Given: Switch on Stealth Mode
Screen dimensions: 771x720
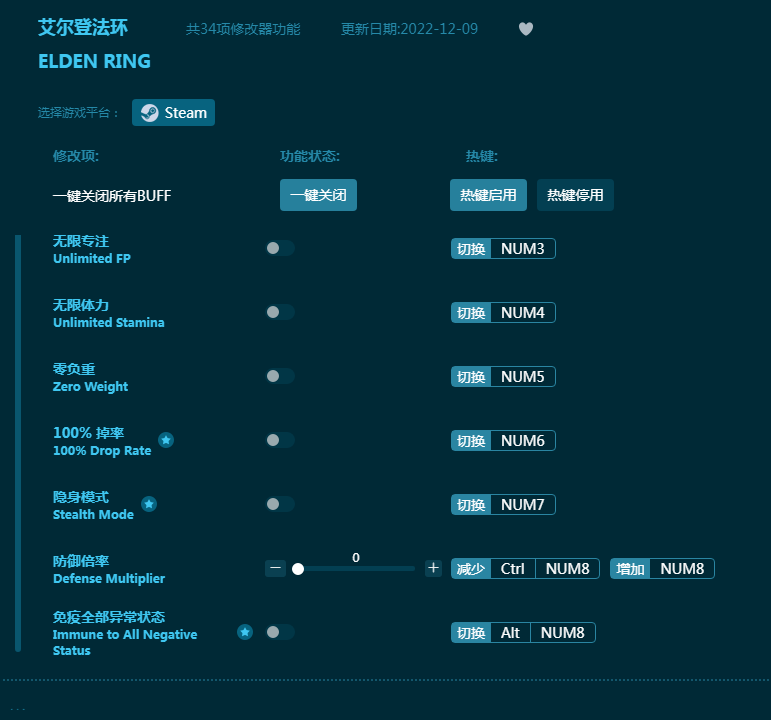Looking at the screenshot, I should point(280,504).
